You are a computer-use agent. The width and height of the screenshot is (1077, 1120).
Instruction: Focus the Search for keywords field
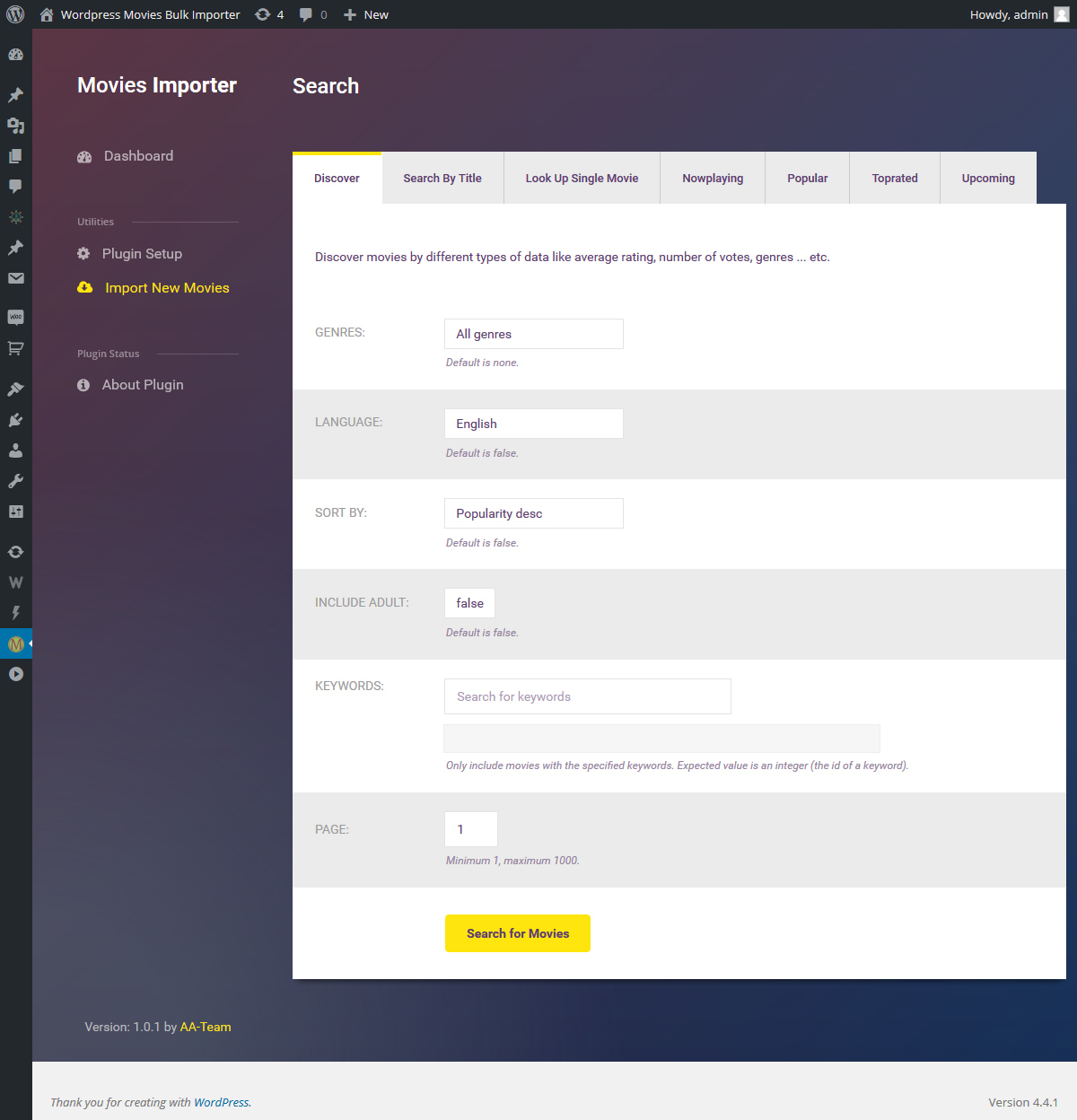(588, 696)
